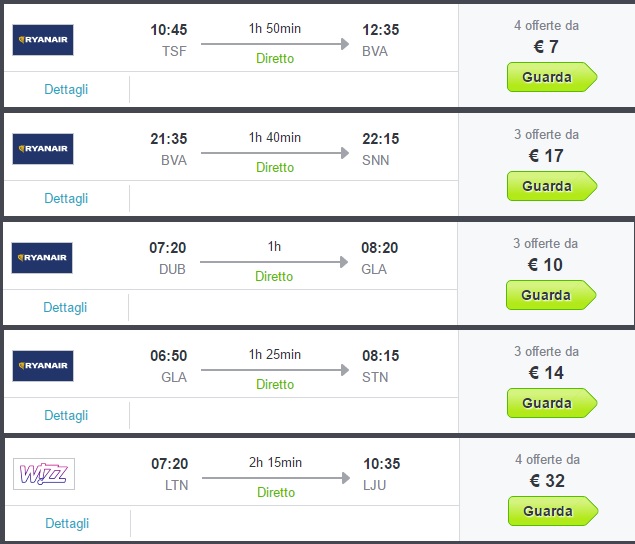Screen dimensions: 635x544
Task: Click the Diretto label on LTN-LJU flight
Action: coord(276,492)
